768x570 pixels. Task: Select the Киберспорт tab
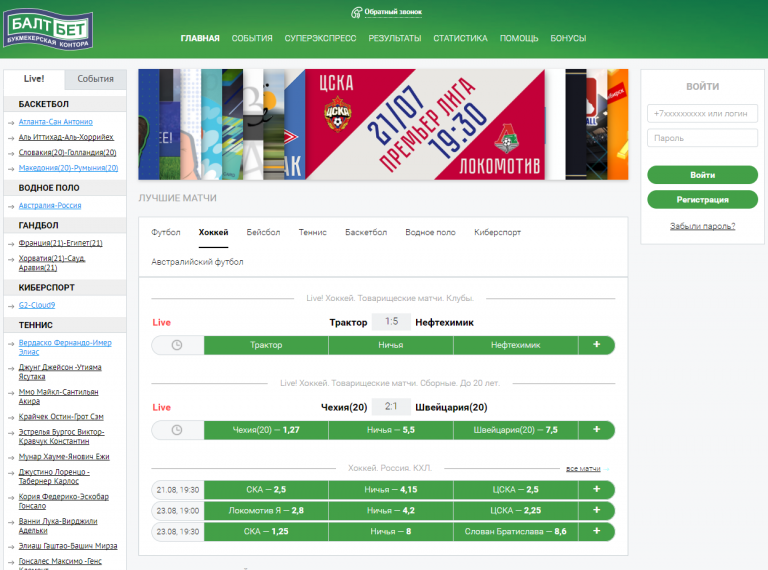[x=497, y=233]
